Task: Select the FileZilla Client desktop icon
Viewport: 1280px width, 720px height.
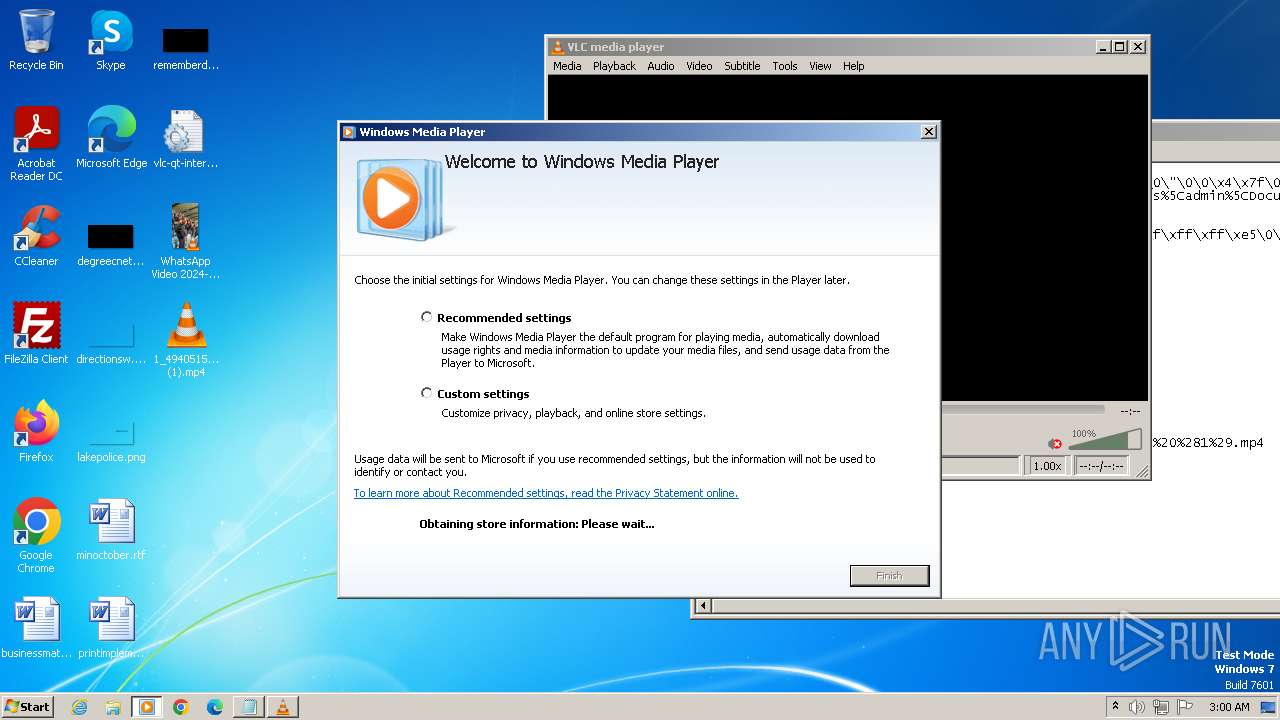Action: [36, 334]
